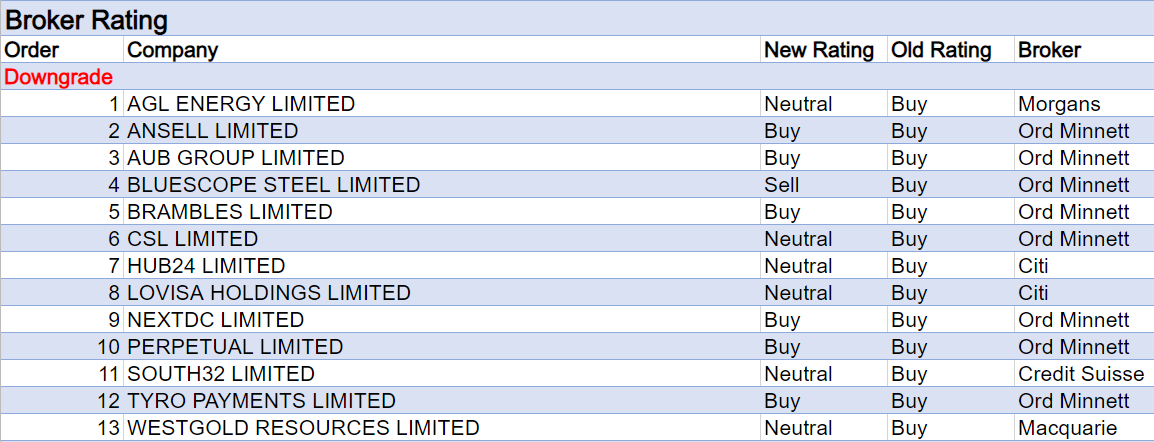Select the Broker column header
1154x442 pixels.
(x=1049, y=50)
